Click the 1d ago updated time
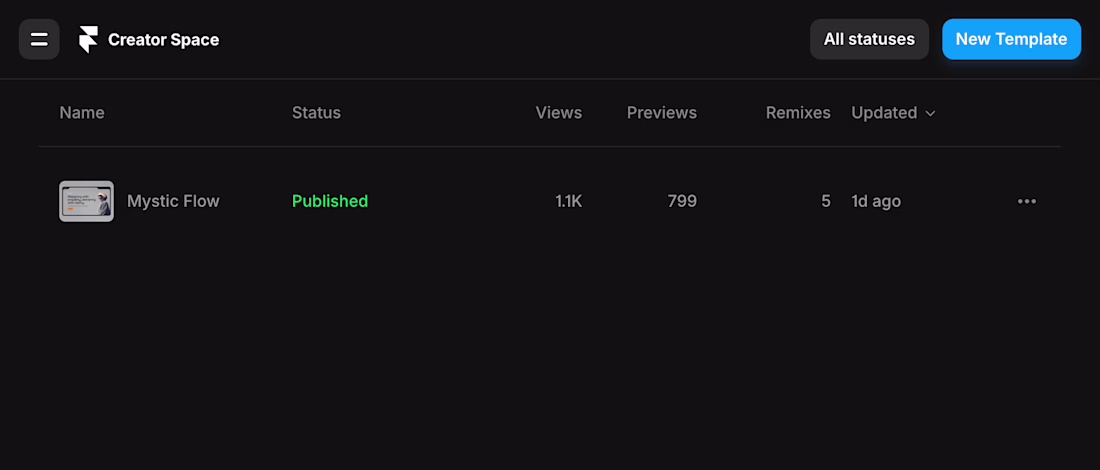 [x=876, y=201]
